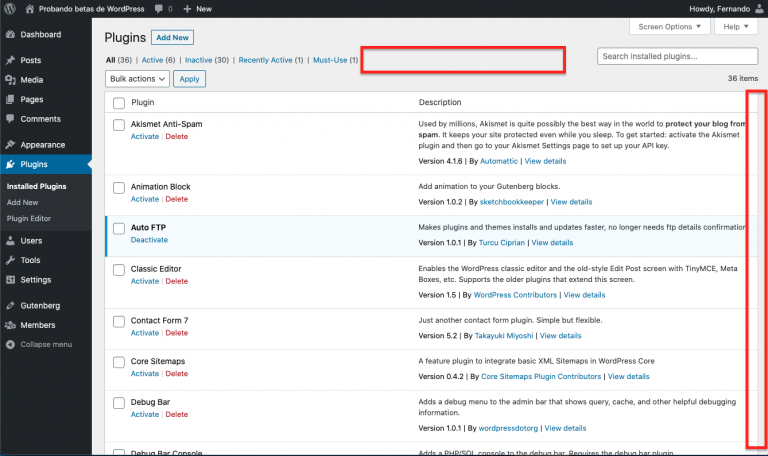Click the home icon beside site name
768x456 pixels.
click(29, 9)
